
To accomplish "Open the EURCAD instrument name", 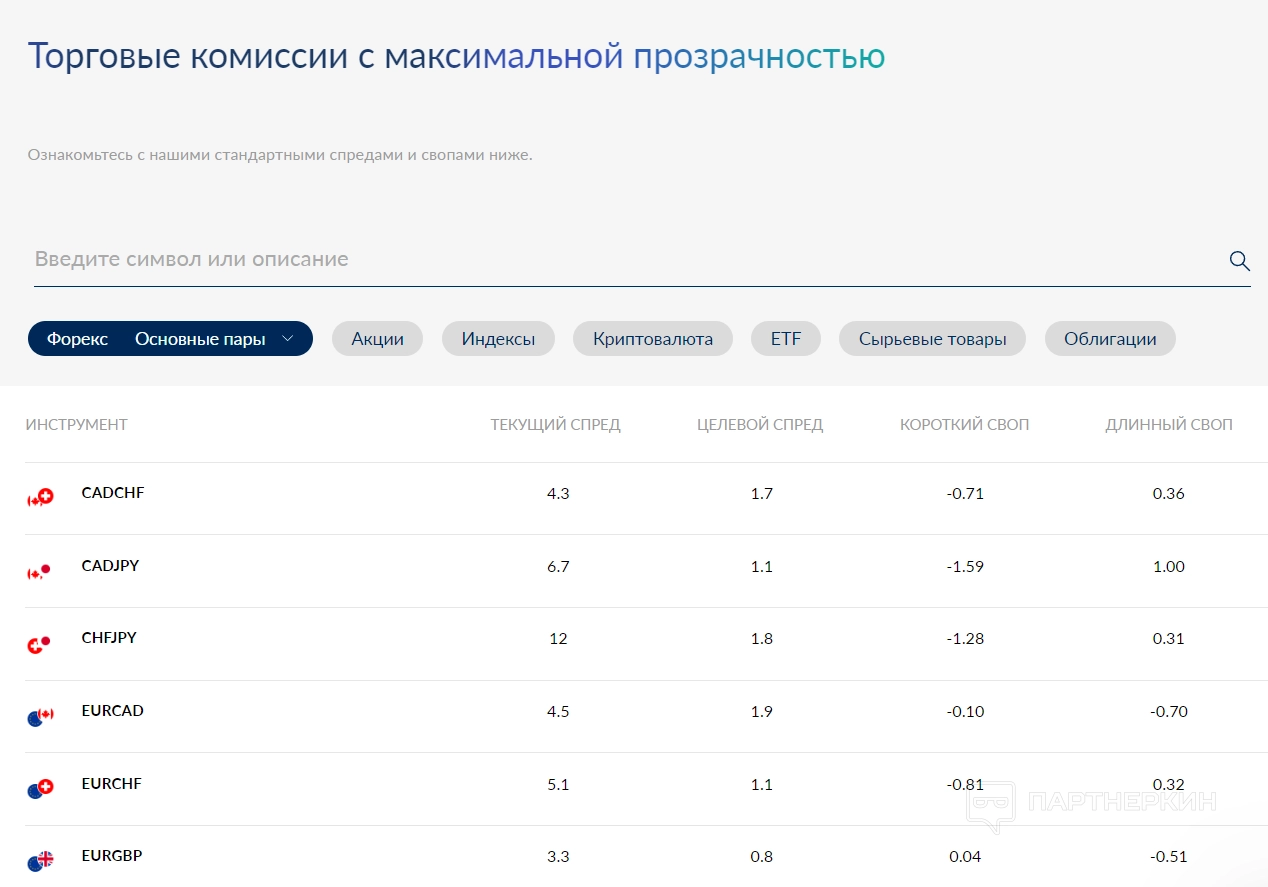I will point(112,711).
